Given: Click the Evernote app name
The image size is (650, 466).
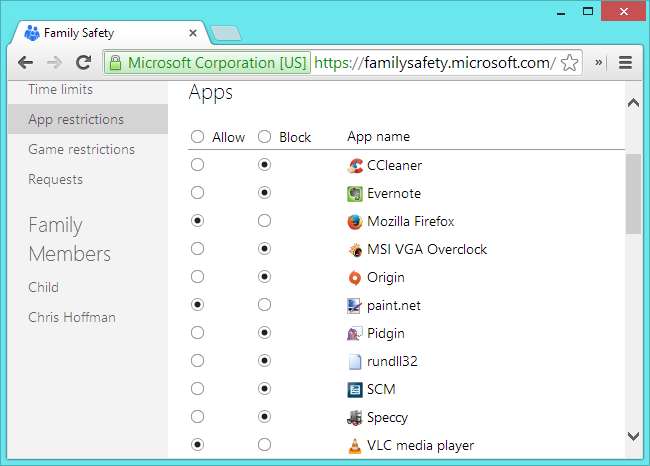Looking at the screenshot, I should click(394, 194).
